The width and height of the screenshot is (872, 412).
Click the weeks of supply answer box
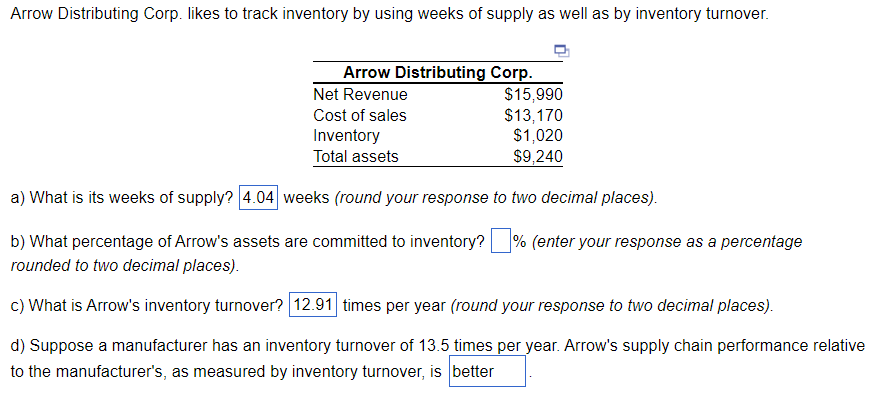pos(259,197)
